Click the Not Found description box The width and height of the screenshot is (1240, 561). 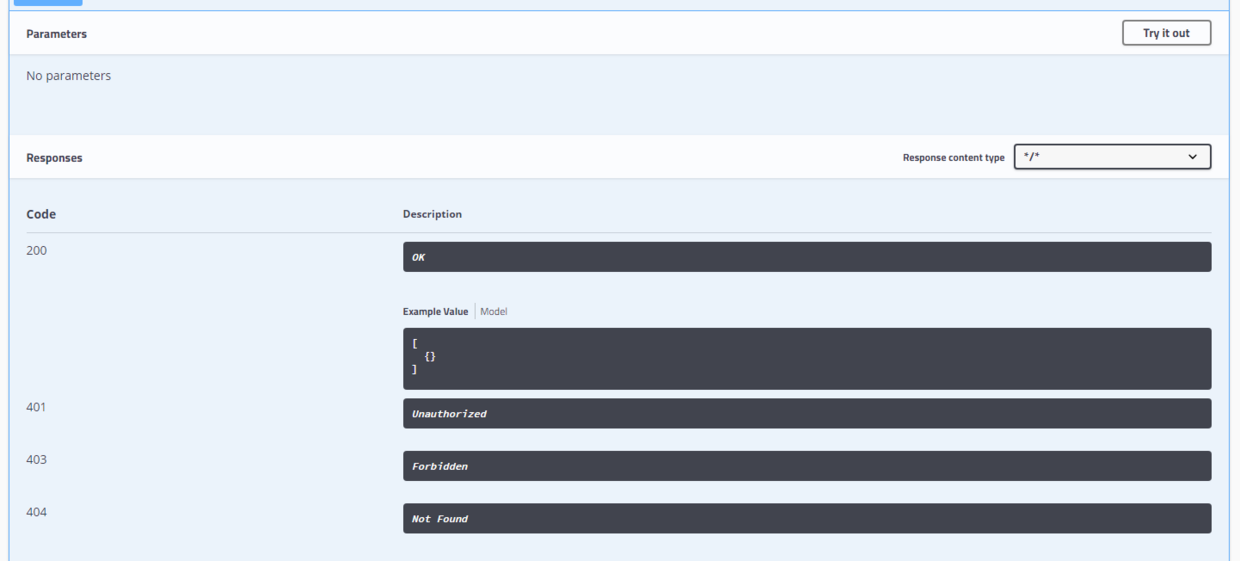tap(807, 518)
